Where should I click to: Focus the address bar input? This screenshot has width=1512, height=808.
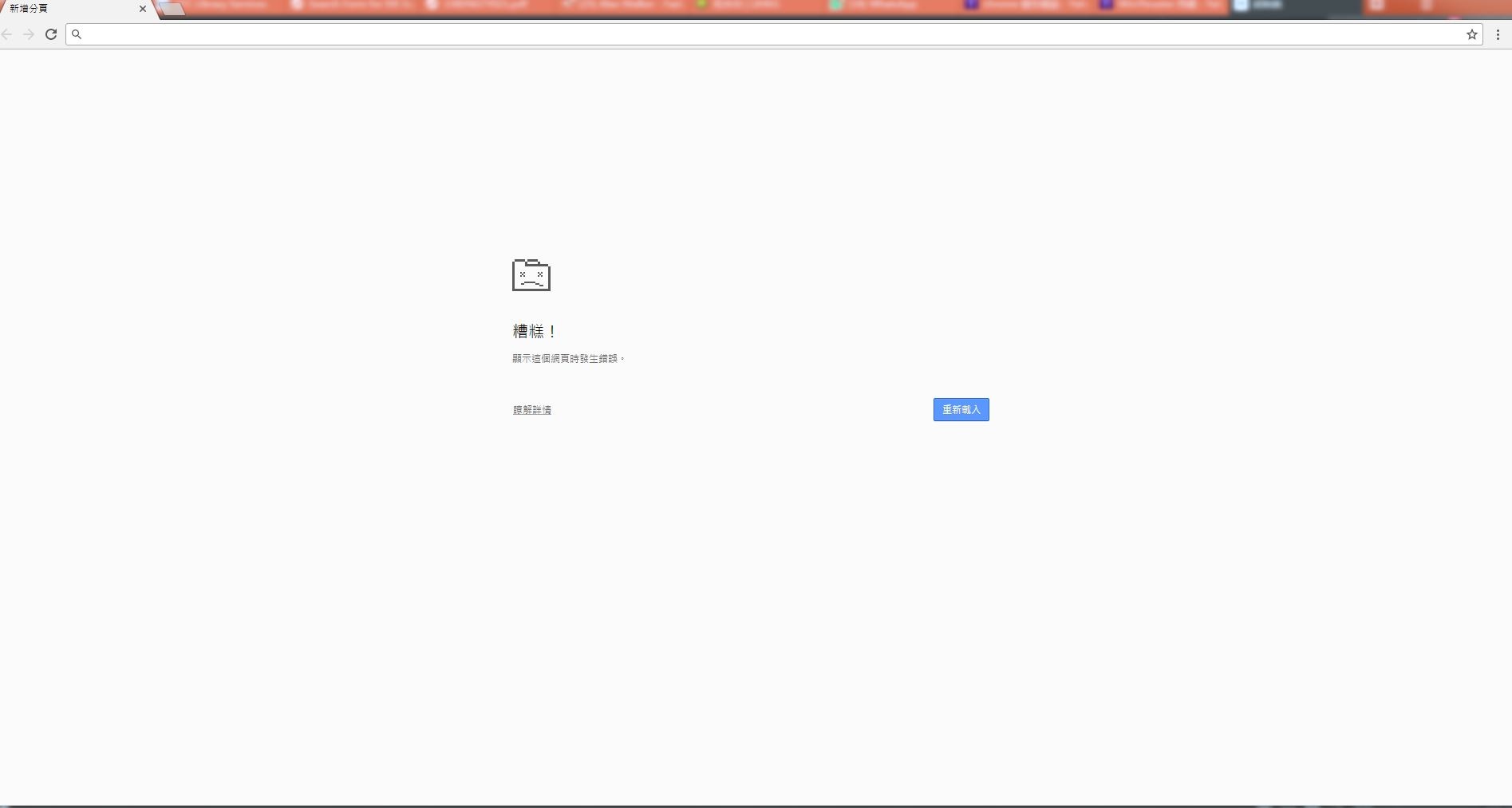pyautogui.click(x=774, y=34)
